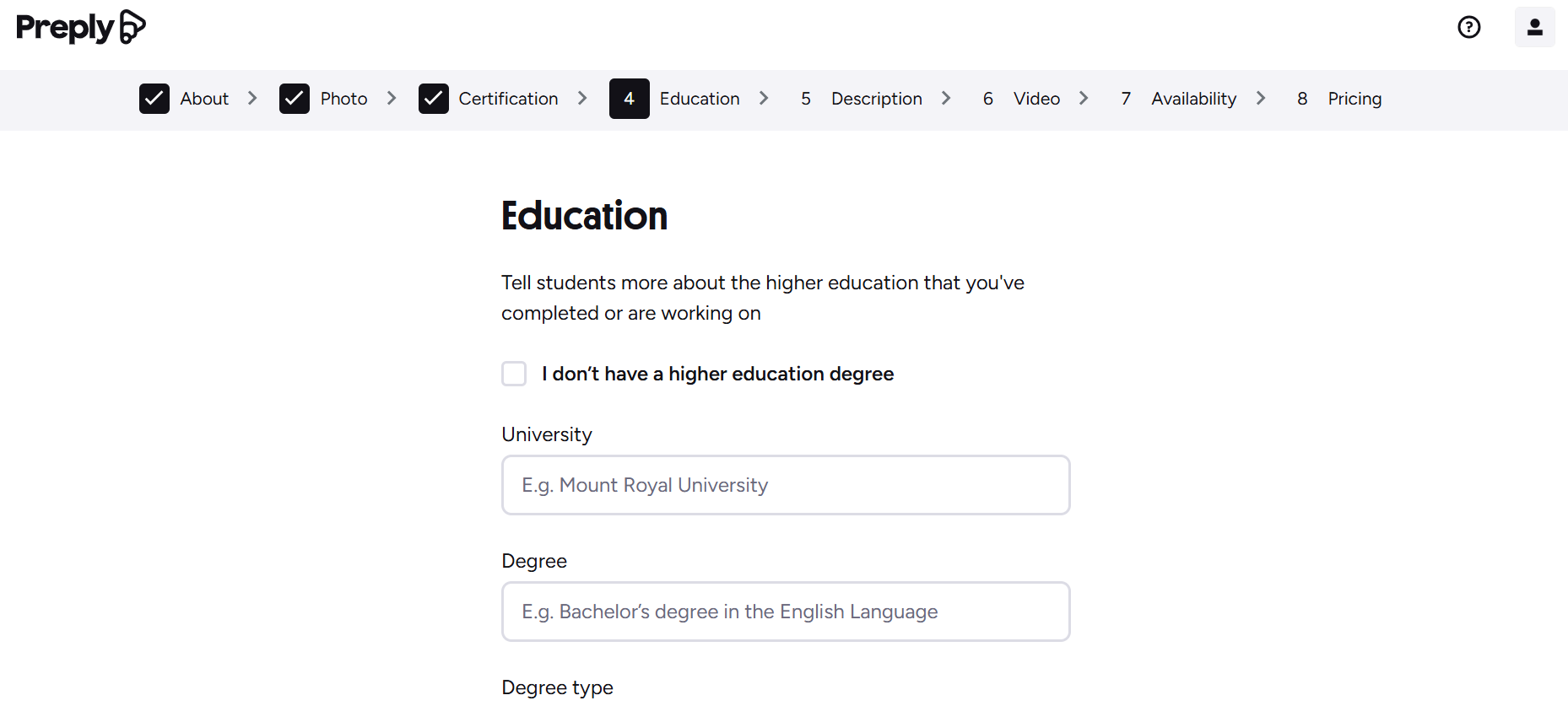Go to the Description step
The image size is (1568, 706).
pyautogui.click(x=876, y=99)
